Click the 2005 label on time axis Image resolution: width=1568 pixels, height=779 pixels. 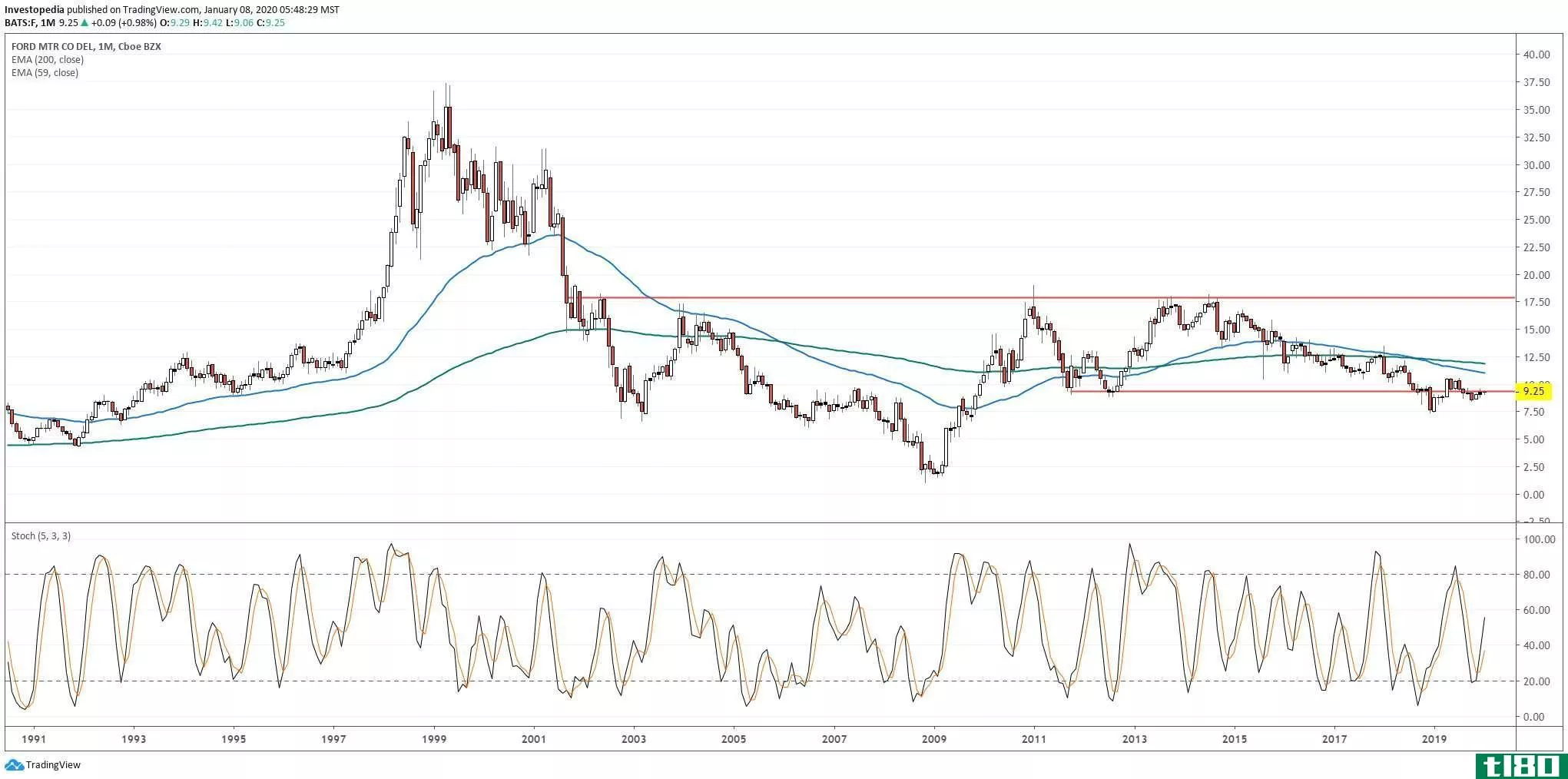tap(734, 739)
